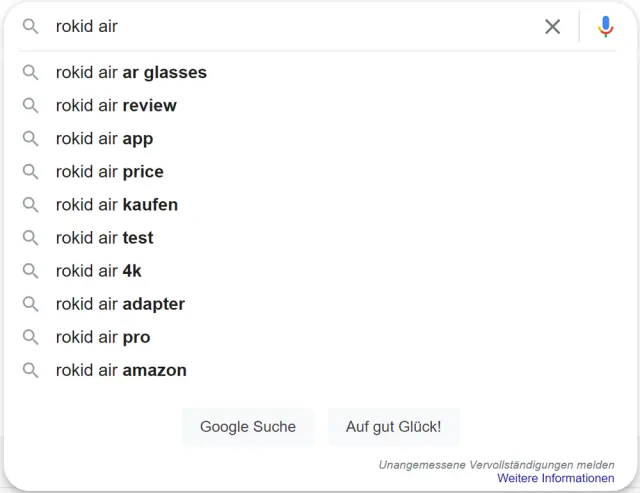
Task: Select the 'rokid air price' suggestion
Action: (110, 172)
